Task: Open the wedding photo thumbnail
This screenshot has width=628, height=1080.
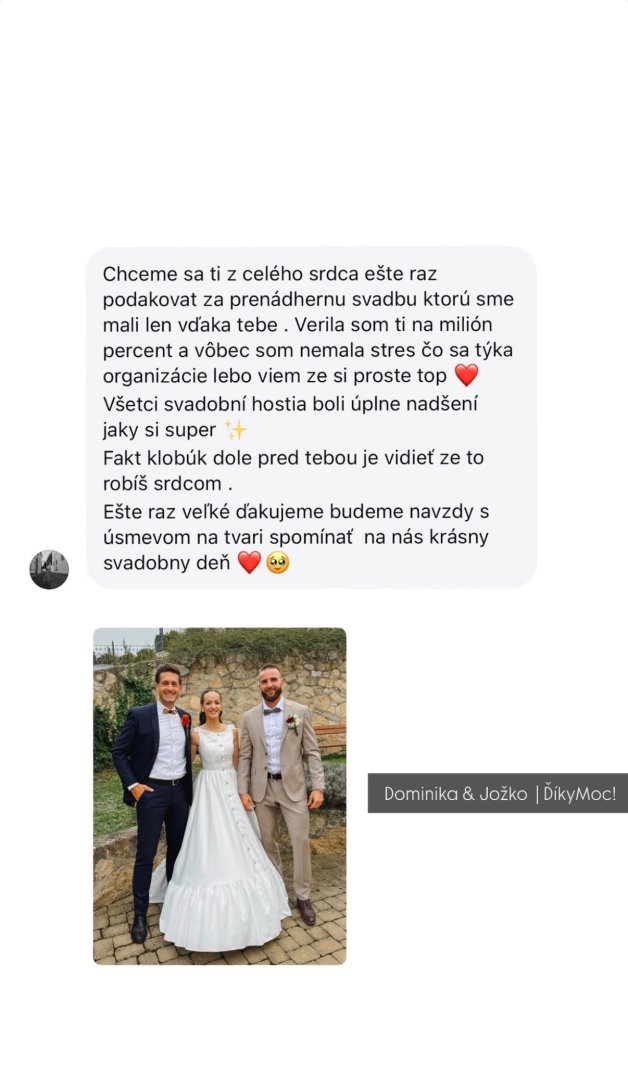Action: [220, 796]
